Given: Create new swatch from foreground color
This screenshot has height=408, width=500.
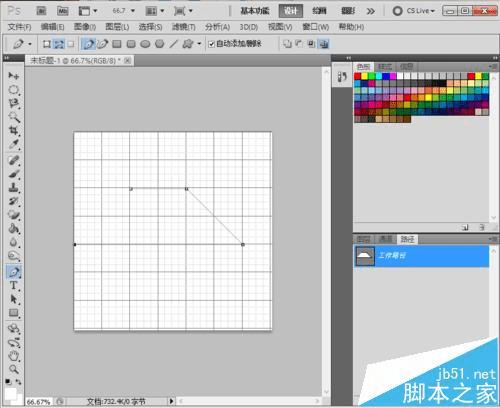Looking at the screenshot, I should 465,228.
